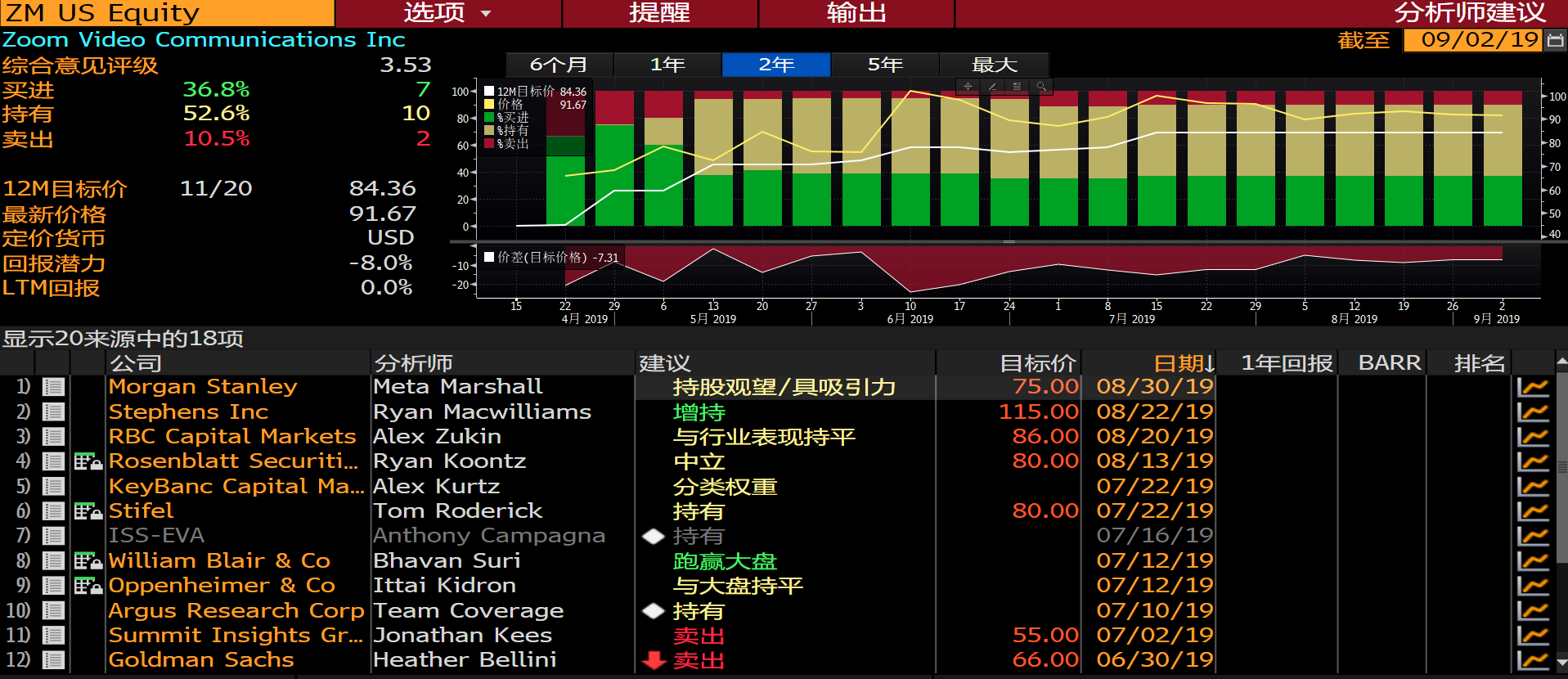Click the 截至 date field 09/02/19
The width and height of the screenshot is (1568, 679).
(1472, 39)
